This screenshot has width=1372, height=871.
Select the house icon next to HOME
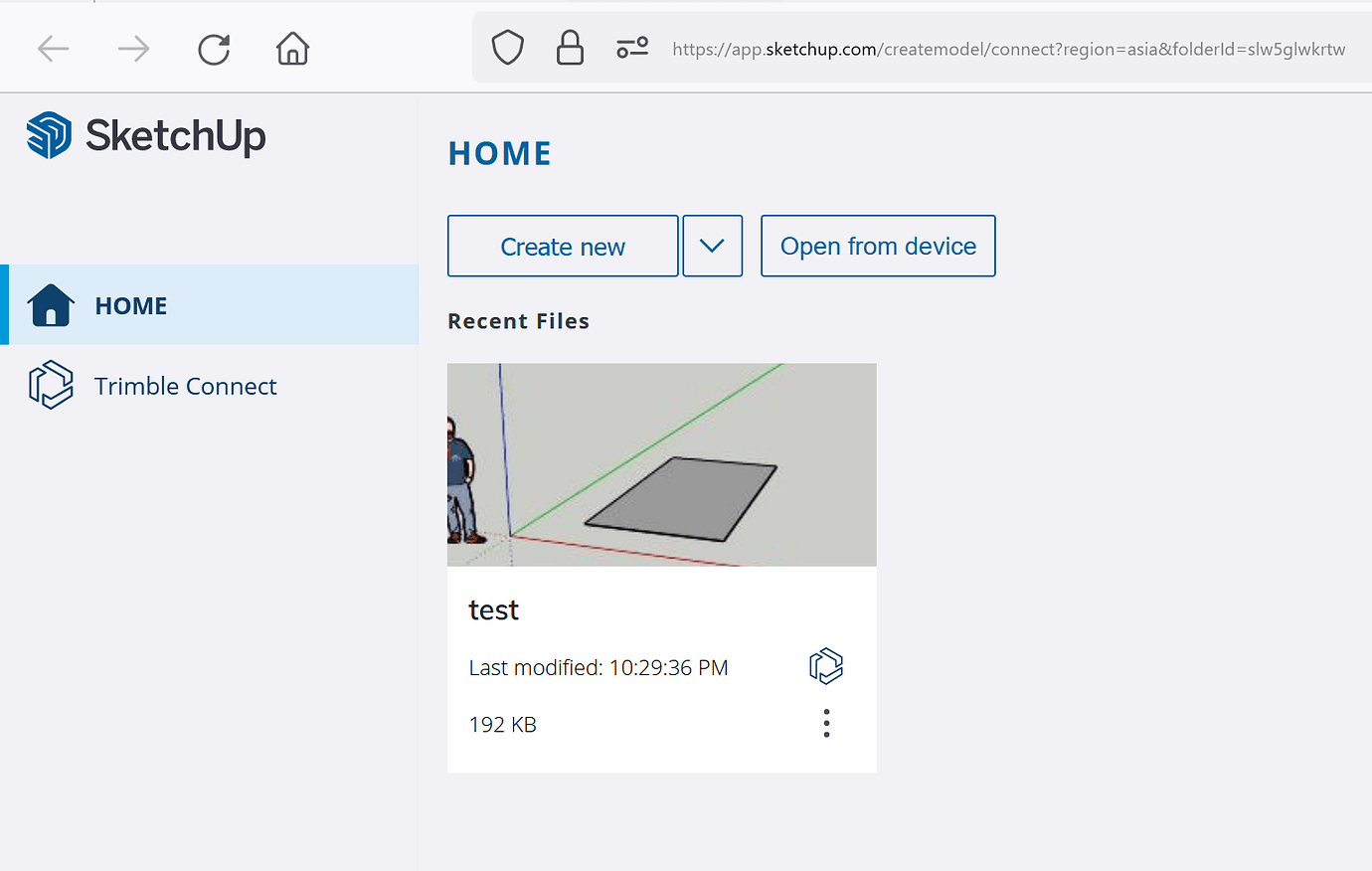[x=51, y=305]
